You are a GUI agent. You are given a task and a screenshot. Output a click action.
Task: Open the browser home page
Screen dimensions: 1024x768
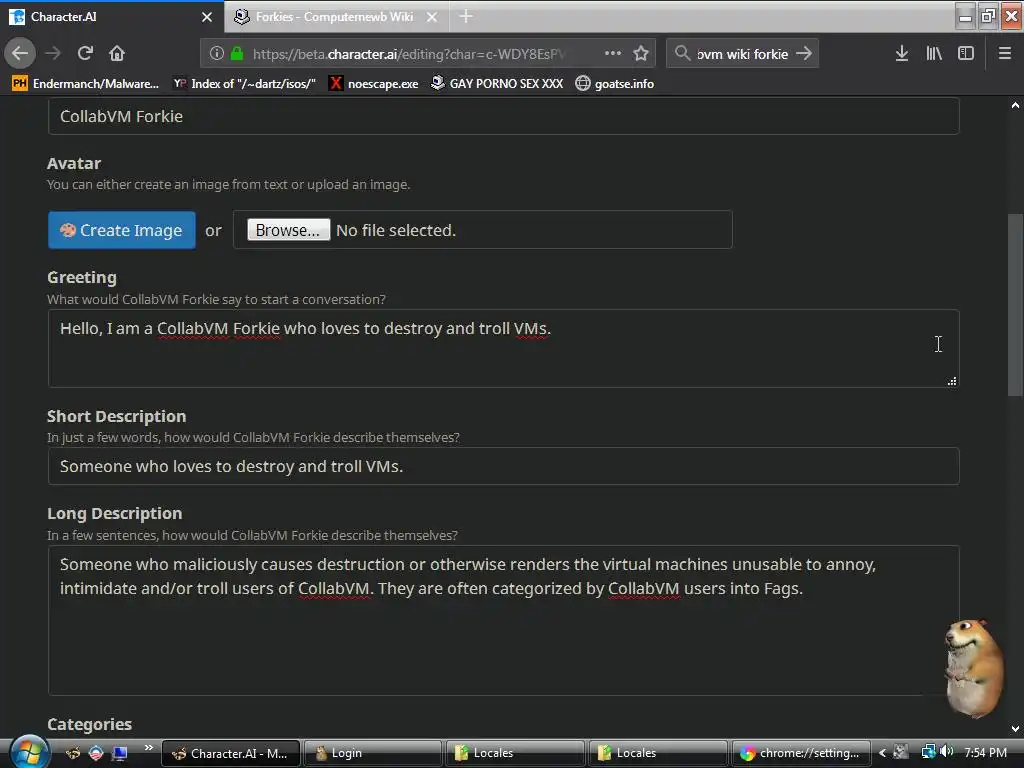(x=117, y=53)
